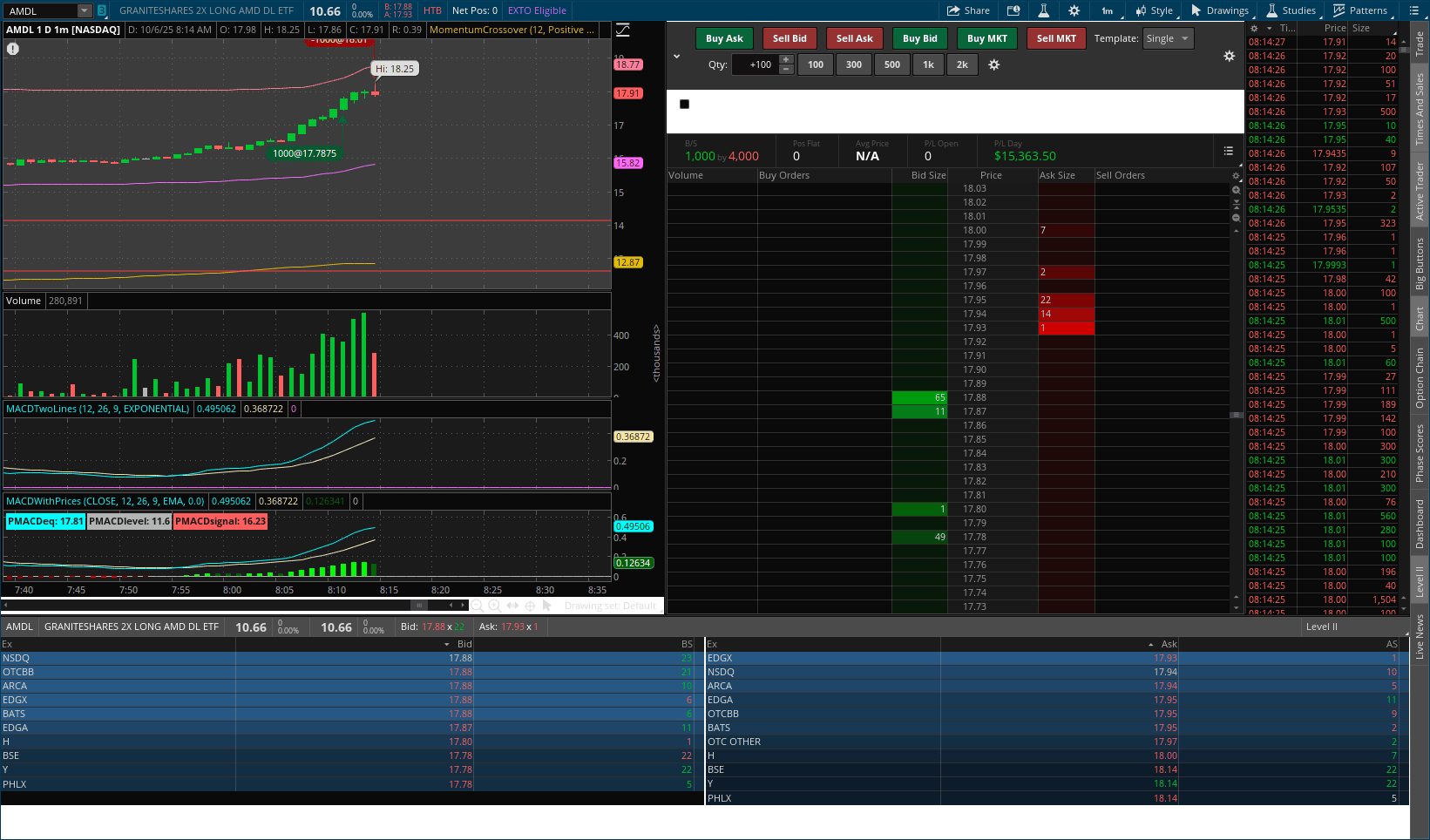Click the chart zoom-out magnifier

click(x=477, y=606)
